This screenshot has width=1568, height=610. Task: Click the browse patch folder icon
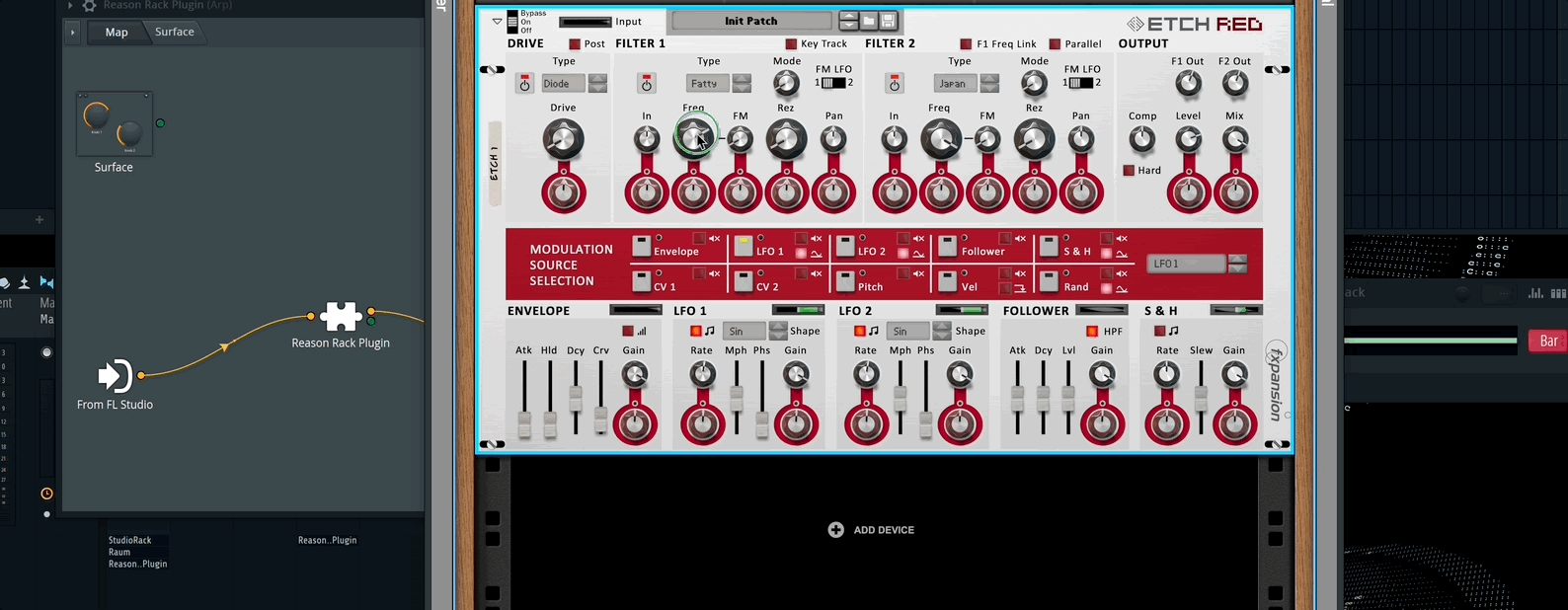[x=869, y=21]
